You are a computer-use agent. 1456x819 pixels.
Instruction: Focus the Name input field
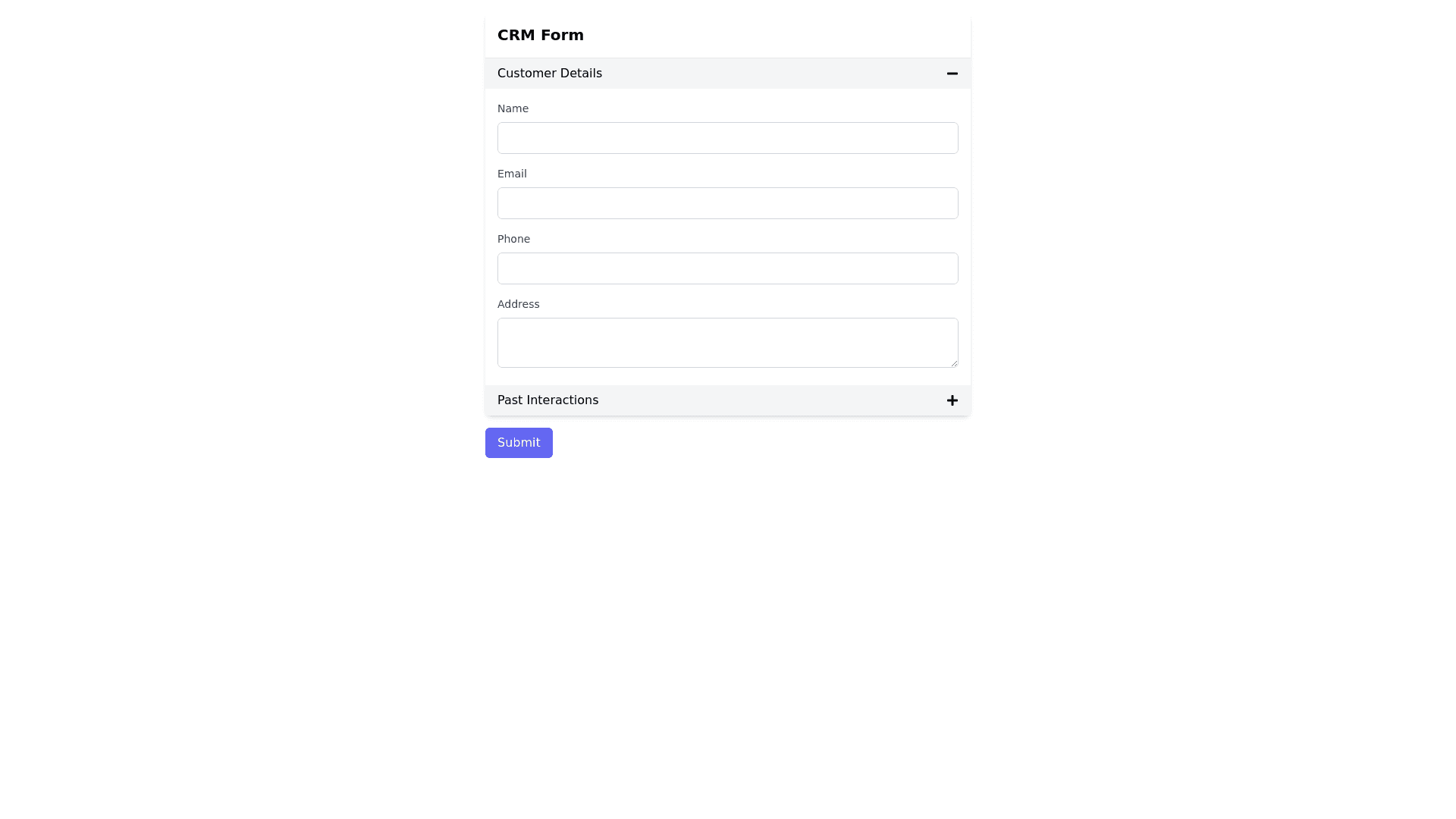point(727,138)
